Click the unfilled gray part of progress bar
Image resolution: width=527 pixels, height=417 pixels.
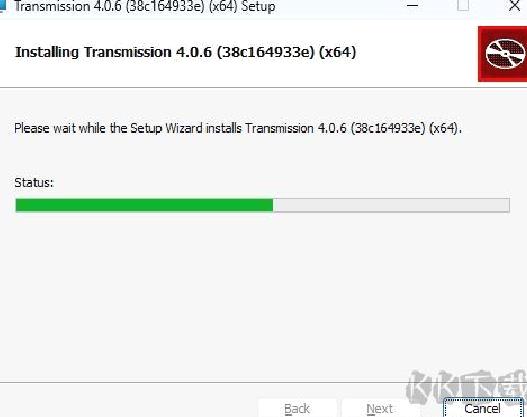pyautogui.click(x=391, y=205)
